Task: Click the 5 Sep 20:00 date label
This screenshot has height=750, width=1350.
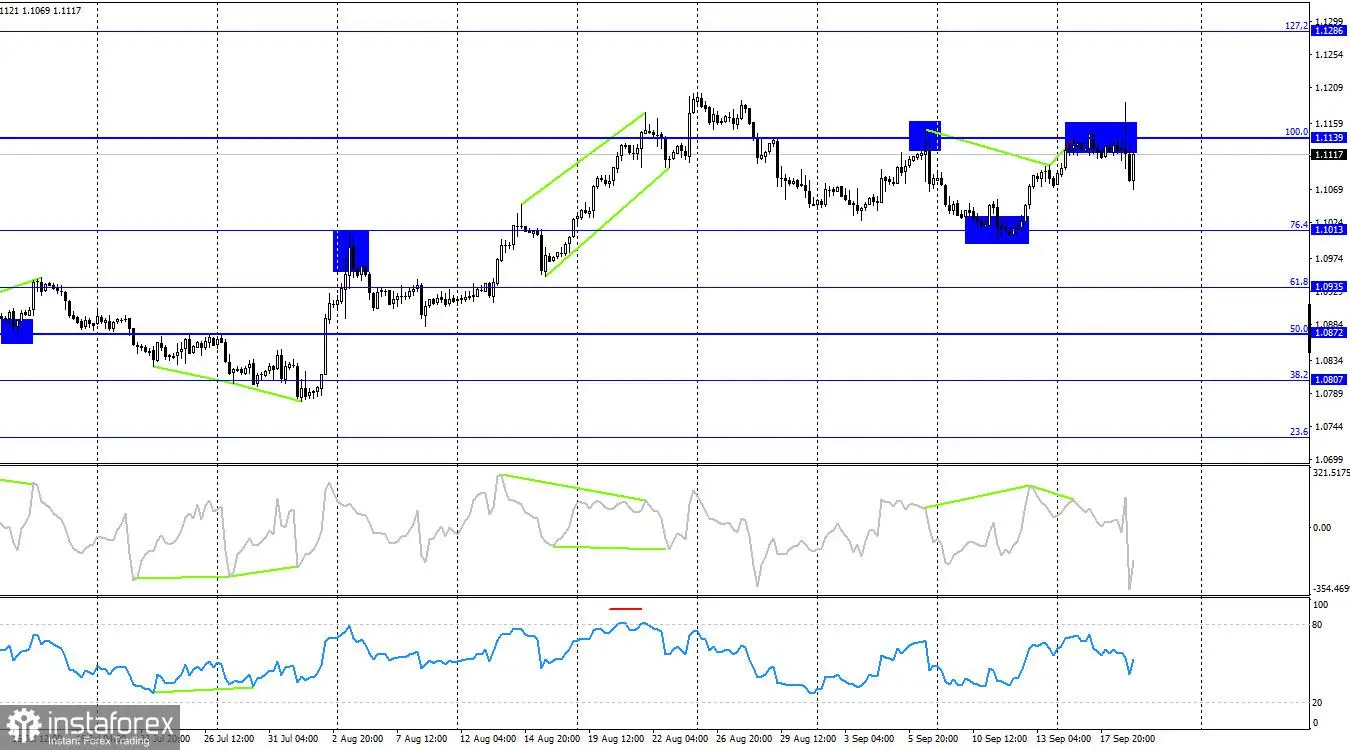Action: click(x=934, y=739)
